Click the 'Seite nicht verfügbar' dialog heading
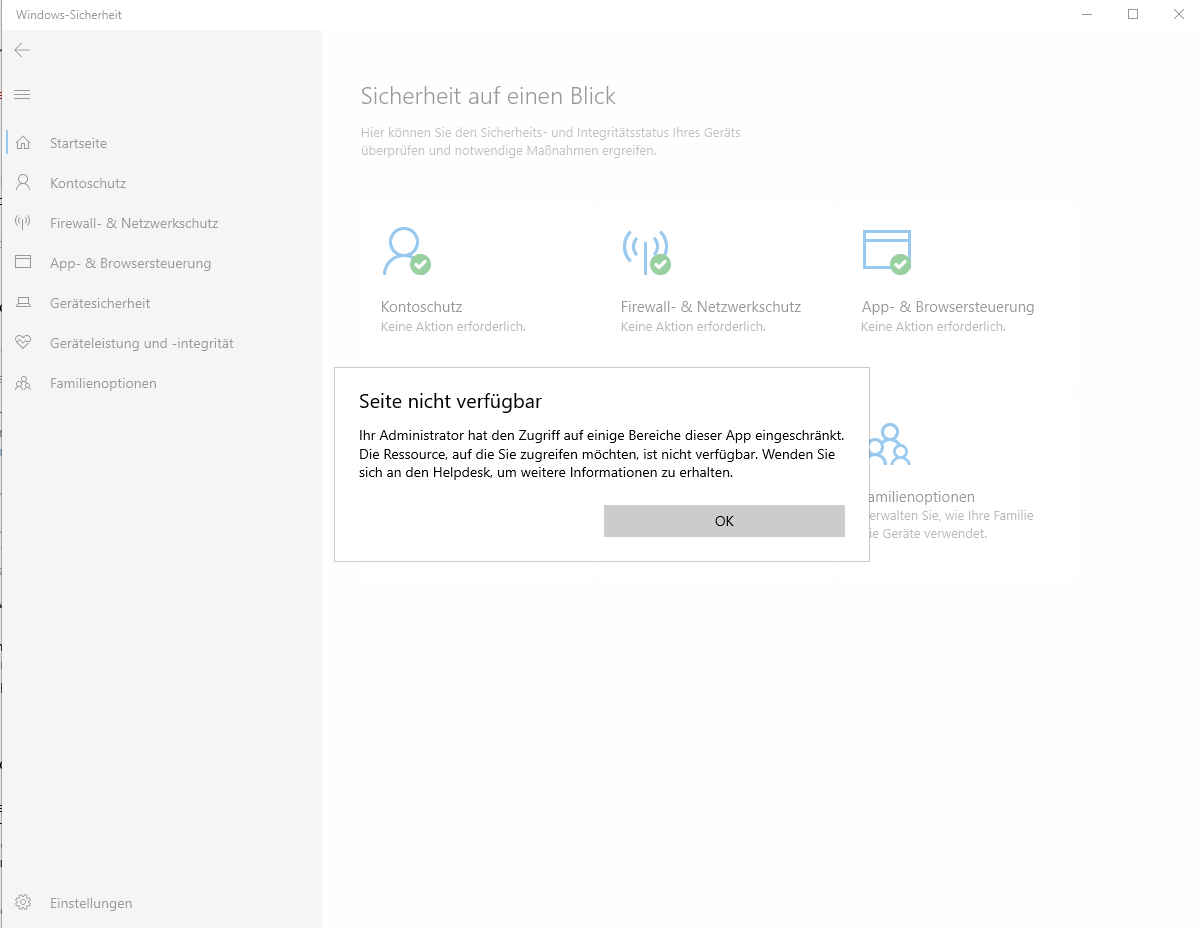This screenshot has width=1199, height=928. 450,401
